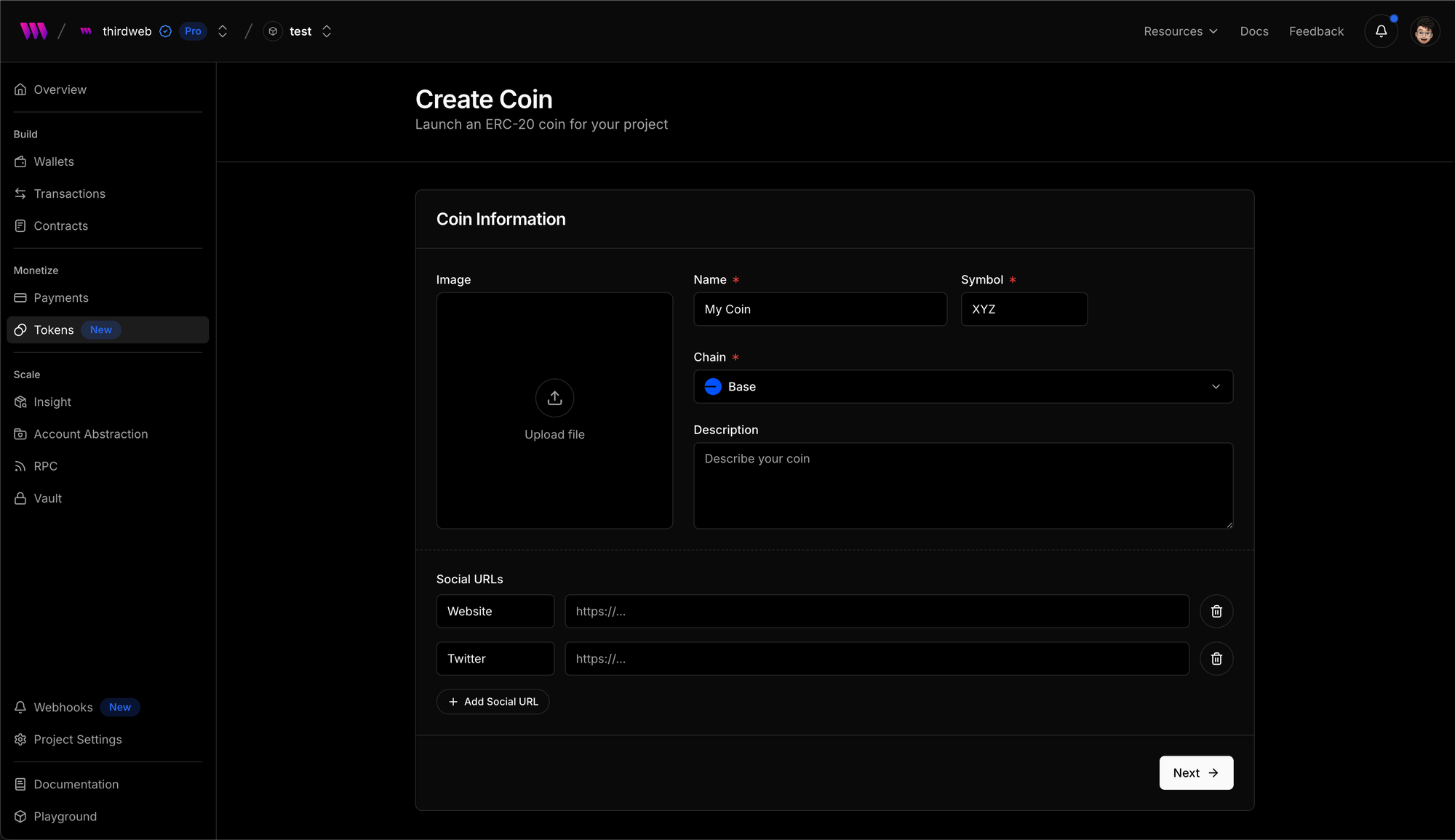The height and width of the screenshot is (840, 1455).
Task: Open the Resources menu
Action: pyautogui.click(x=1180, y=31)
